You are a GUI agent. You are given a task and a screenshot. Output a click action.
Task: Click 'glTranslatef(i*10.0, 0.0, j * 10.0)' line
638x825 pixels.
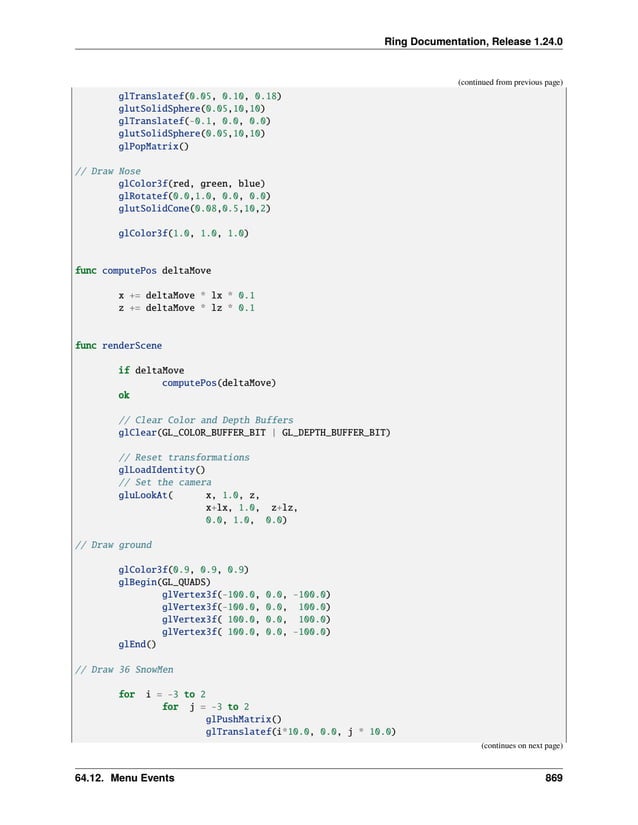pyautogui.click(x=301, y=732)
